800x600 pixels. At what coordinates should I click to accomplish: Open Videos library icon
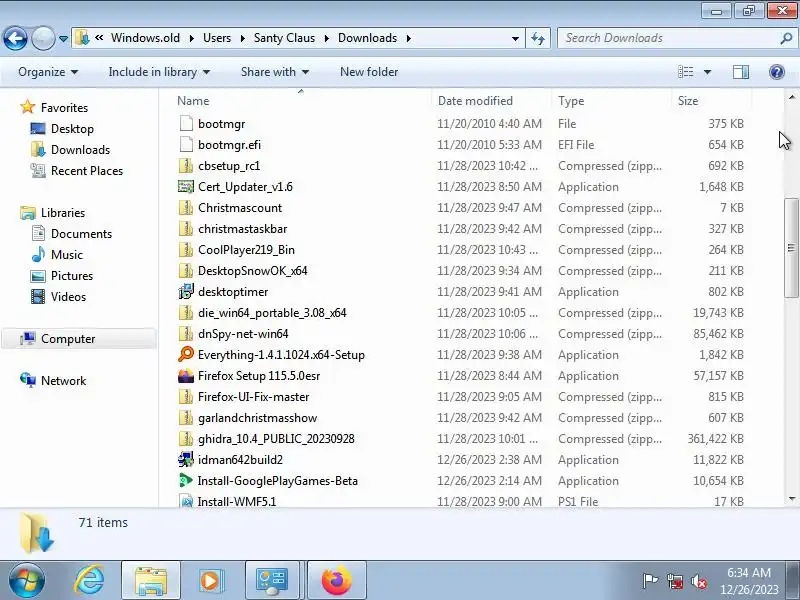tap(38, 296)
